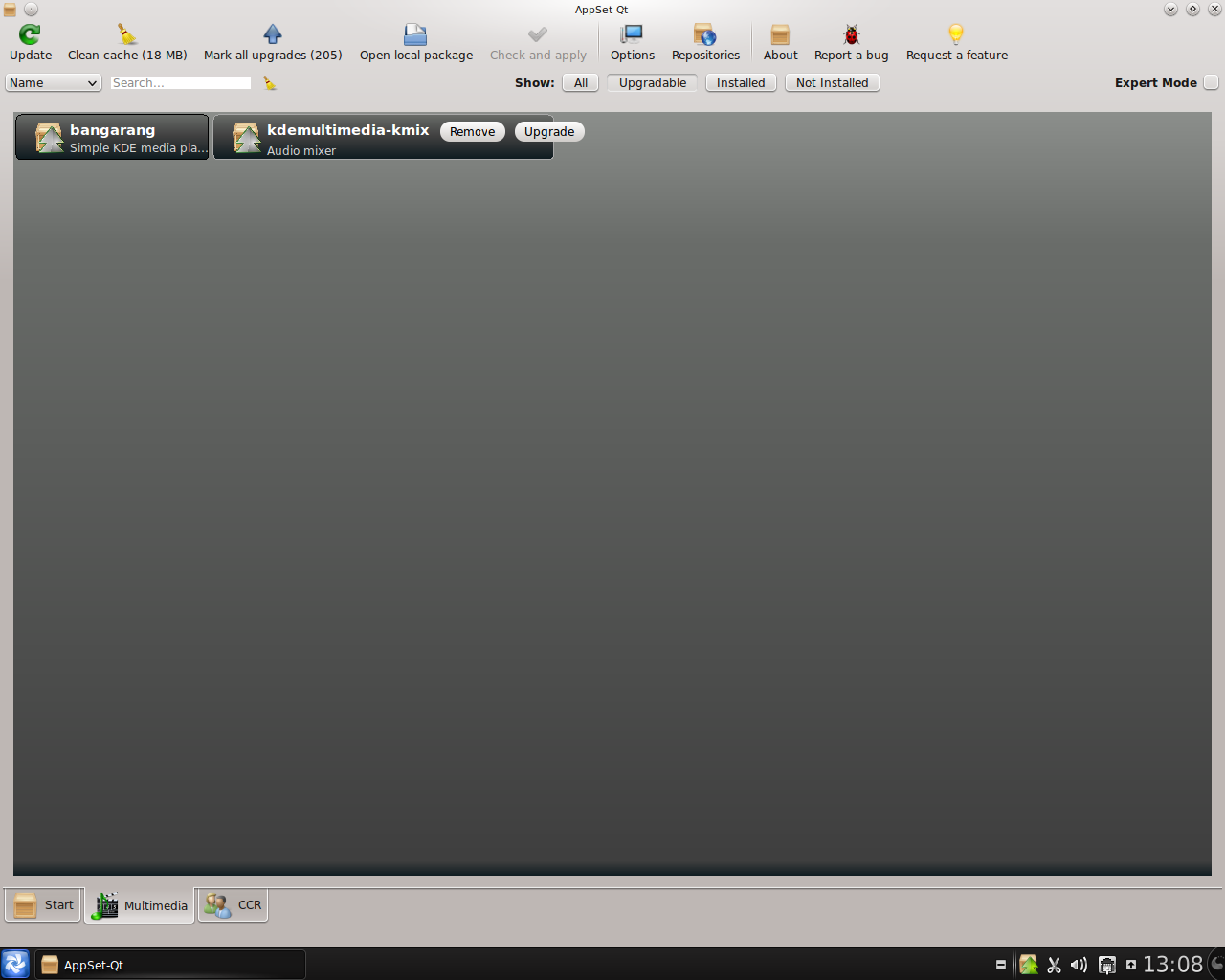Remove the kdemultimedia-kmix package
The image size is (1225, 980).
pos(473,132)
